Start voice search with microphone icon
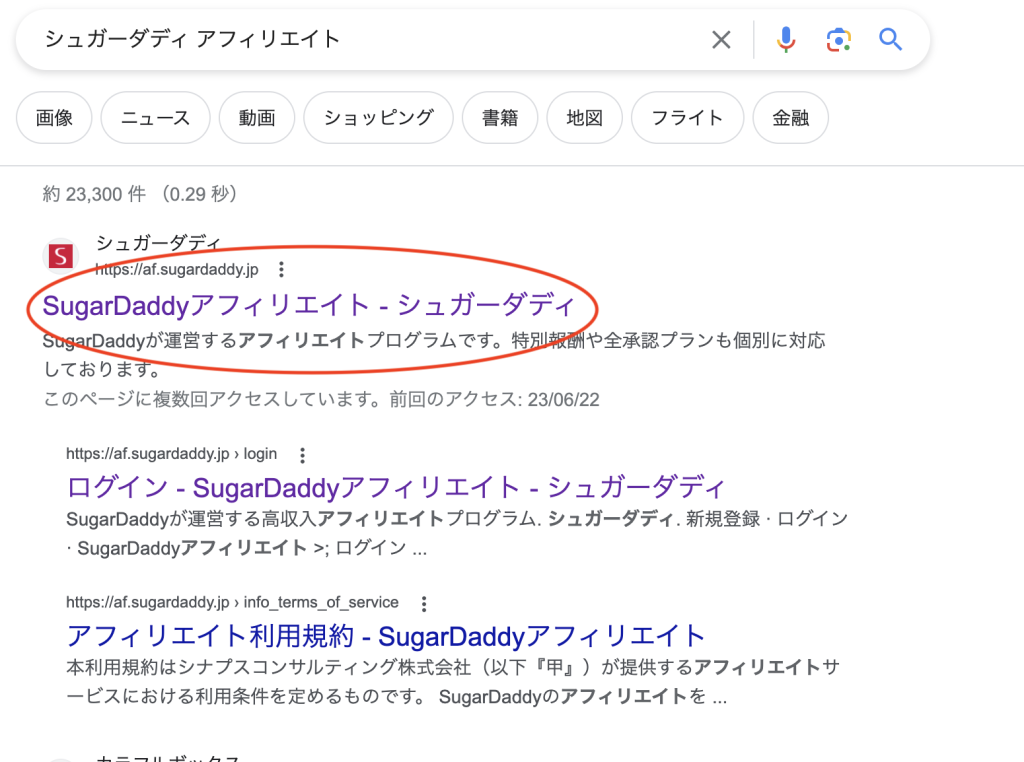 coord(786,40)
